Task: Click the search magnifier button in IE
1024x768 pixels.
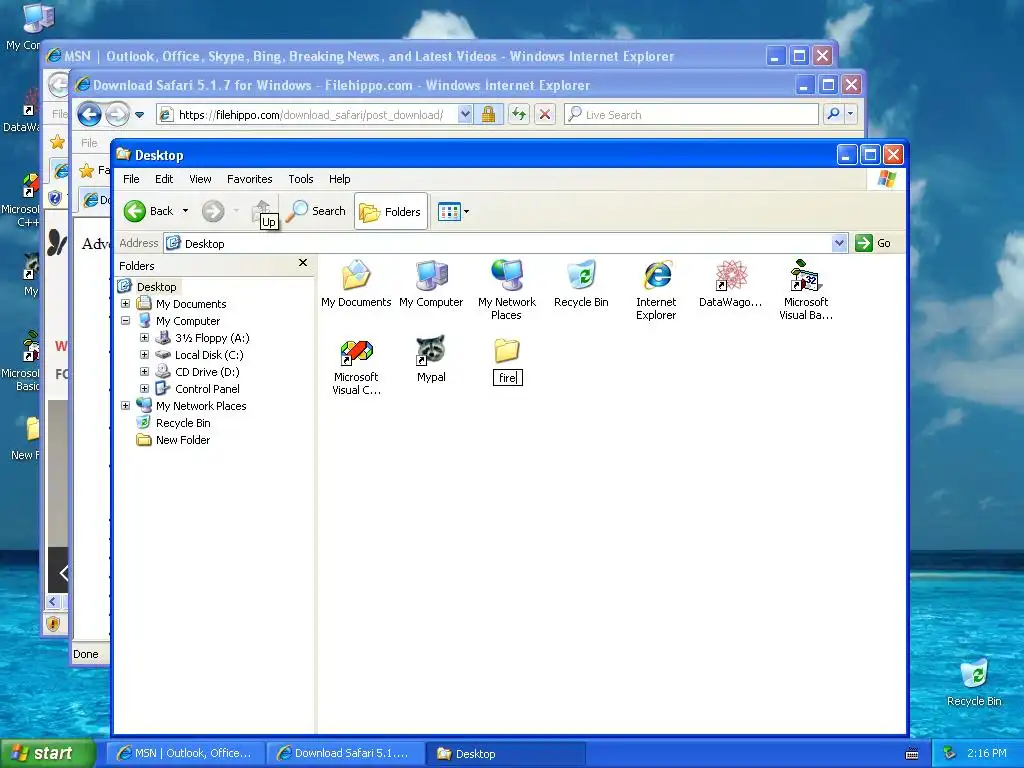Action: 833,115
